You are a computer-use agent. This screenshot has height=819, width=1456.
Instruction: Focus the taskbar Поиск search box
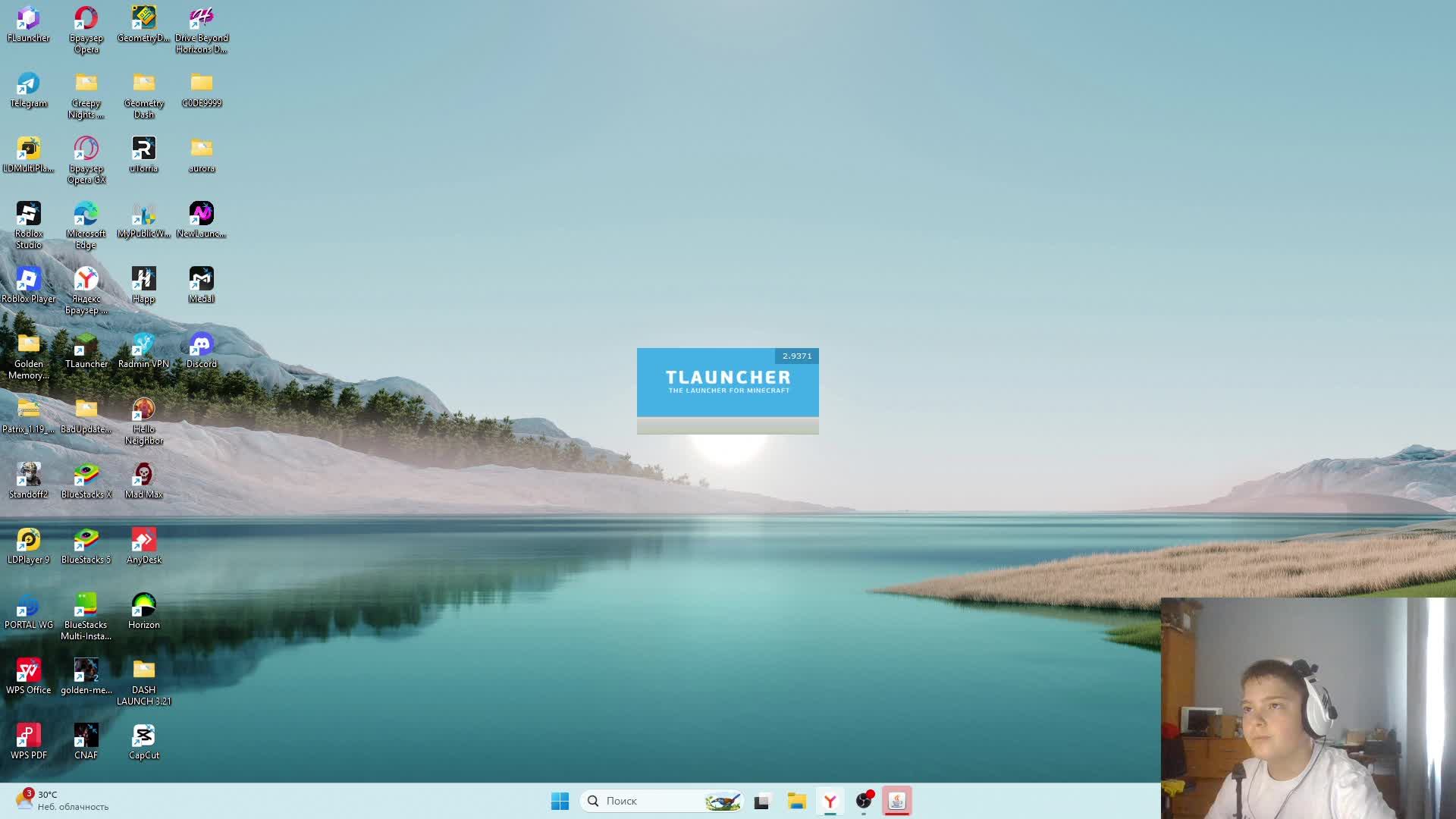pos(661,801)
